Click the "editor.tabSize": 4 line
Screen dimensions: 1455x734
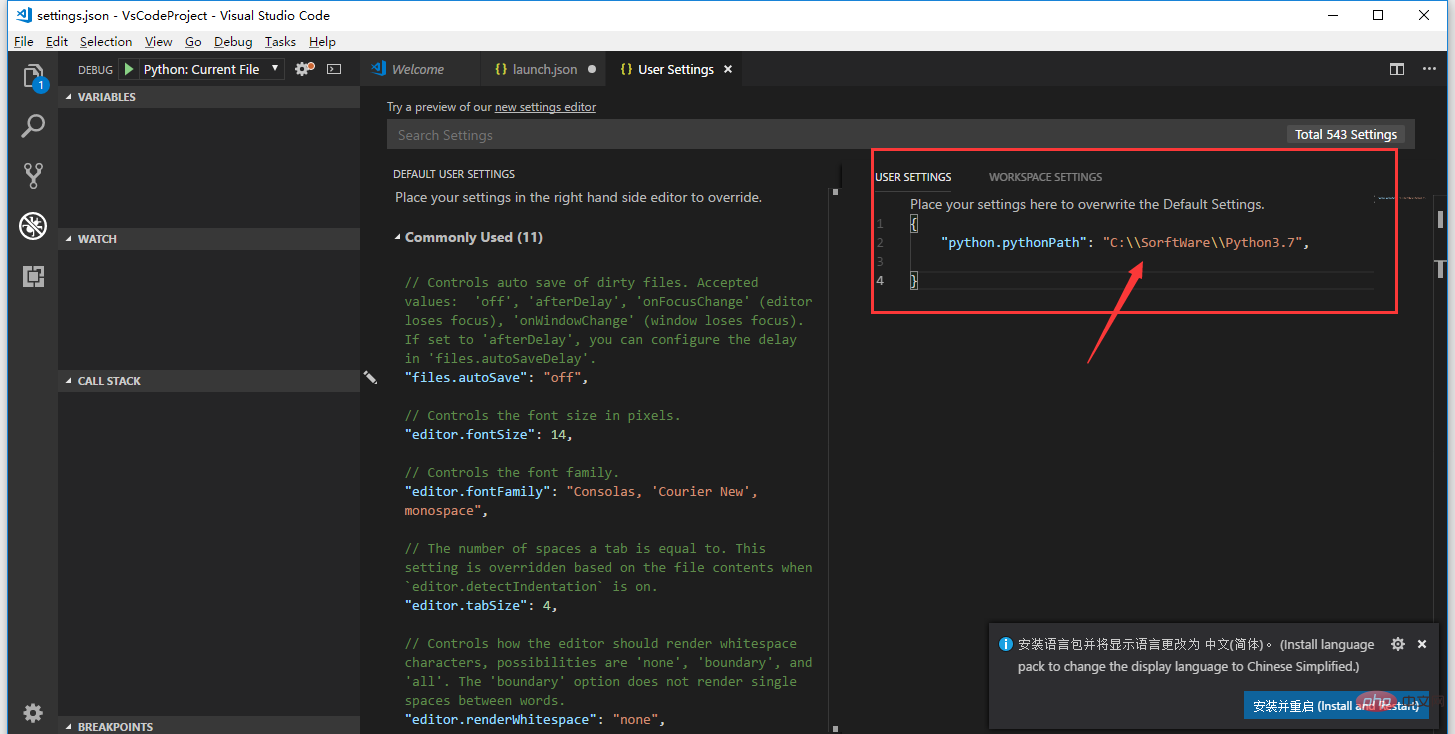(481, 605)
